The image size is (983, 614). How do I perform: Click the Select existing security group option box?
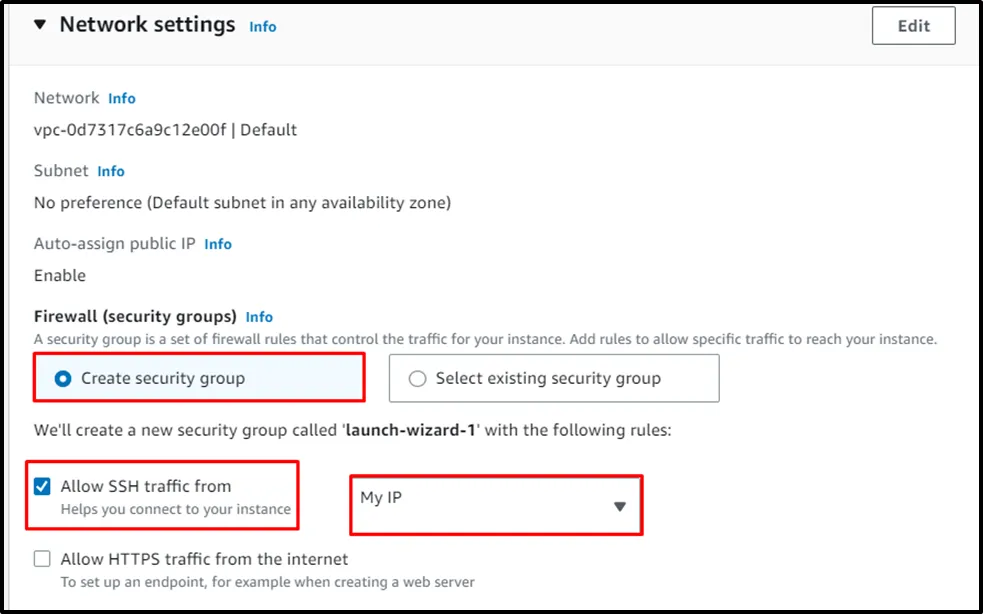(553, 379)
